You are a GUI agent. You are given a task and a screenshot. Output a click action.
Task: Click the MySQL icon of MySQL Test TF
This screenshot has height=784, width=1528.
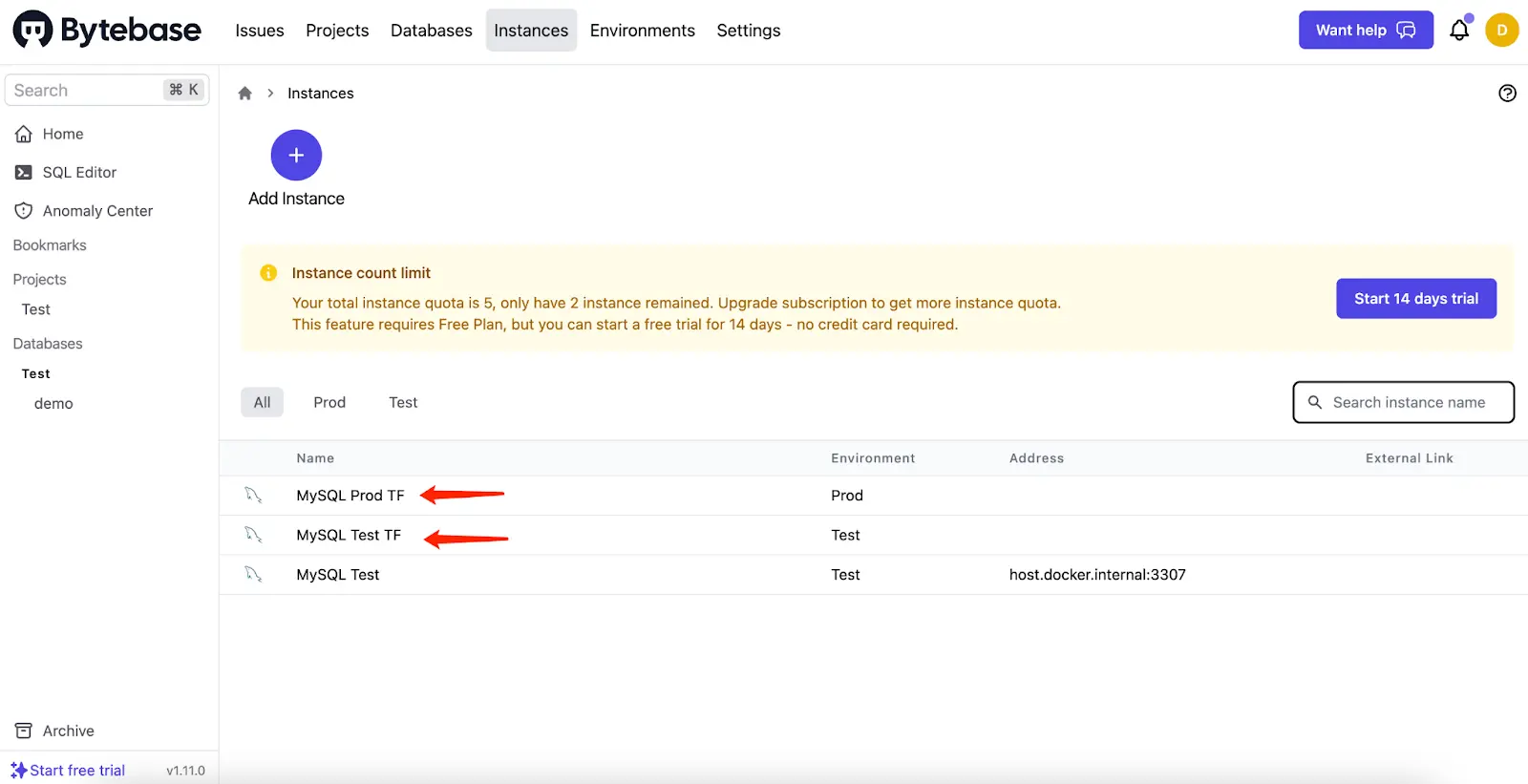253,535
